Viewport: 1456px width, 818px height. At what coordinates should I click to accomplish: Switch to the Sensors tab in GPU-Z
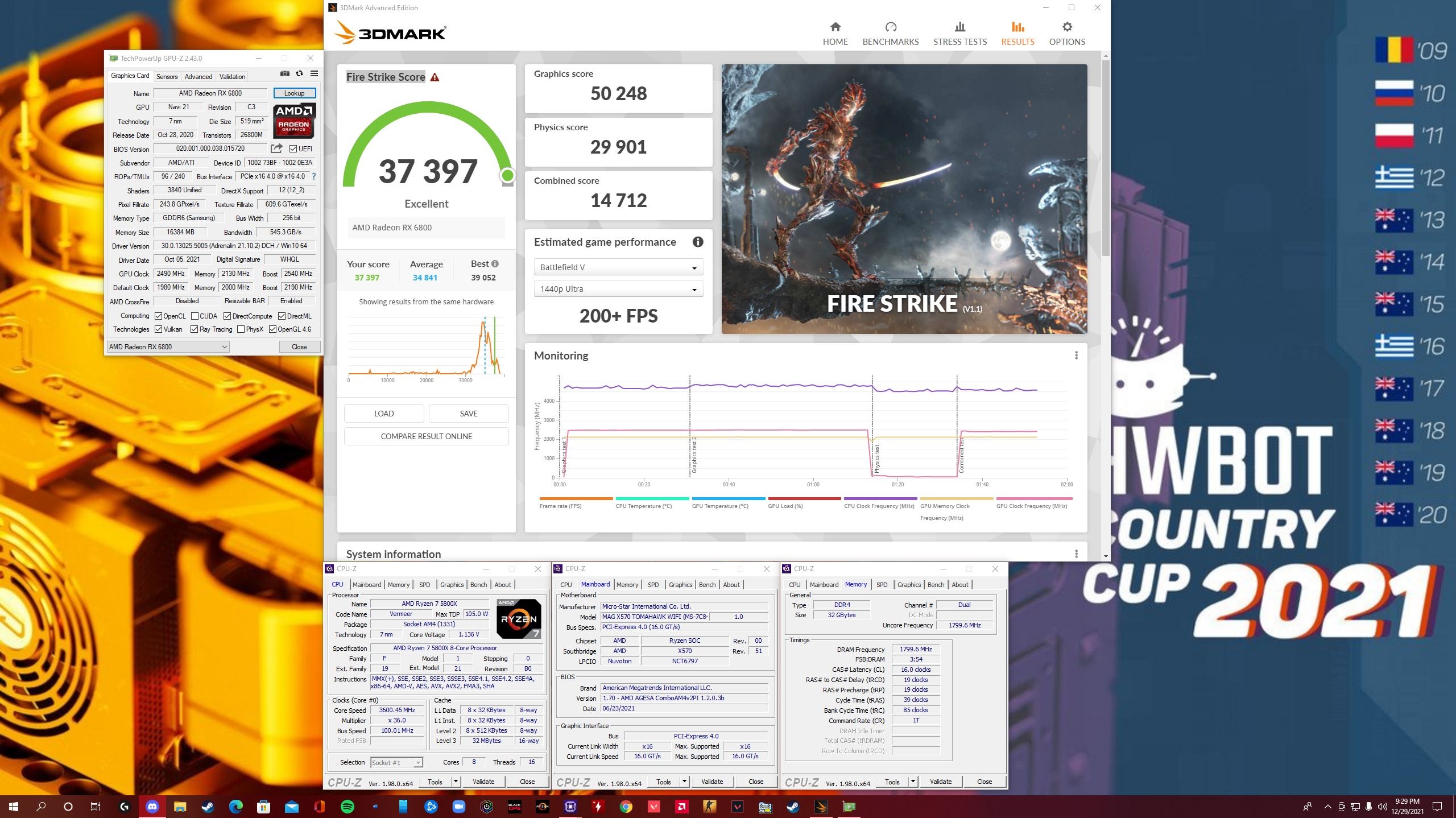pyautogui.click(x=167, y=77)
